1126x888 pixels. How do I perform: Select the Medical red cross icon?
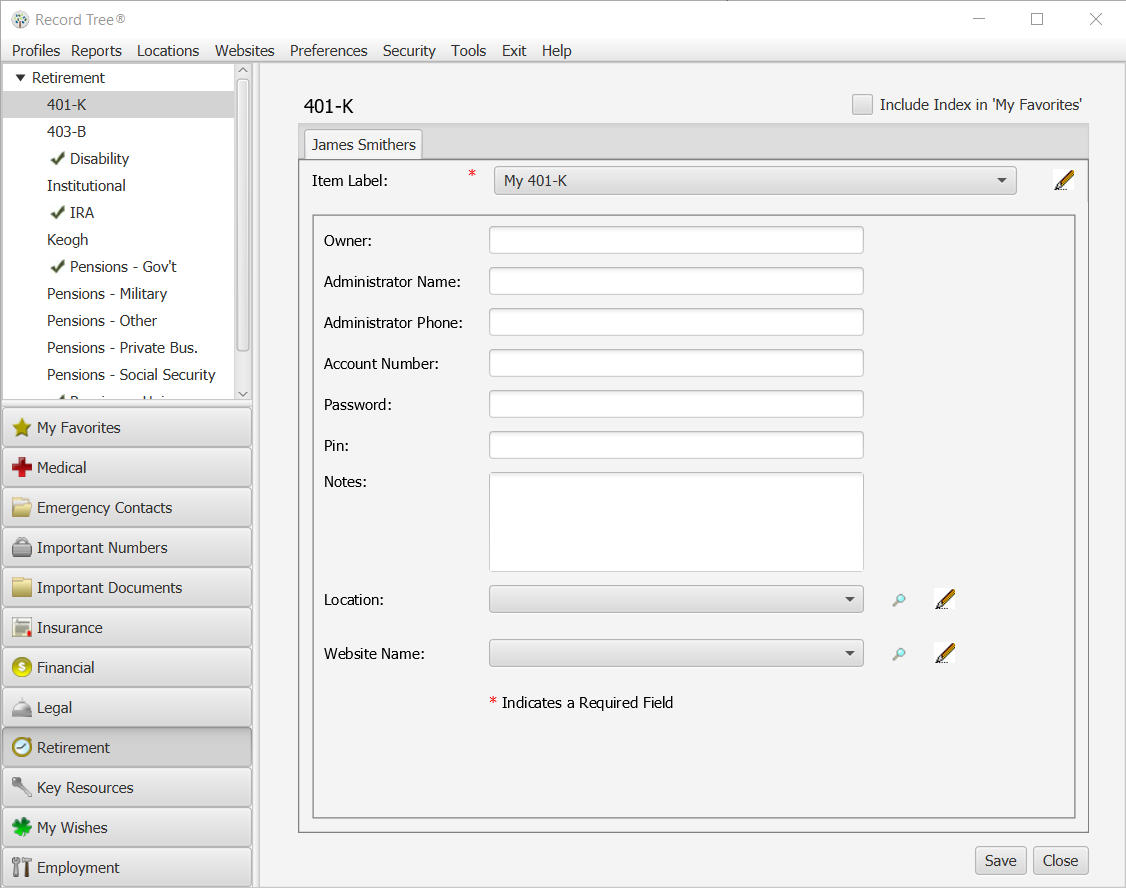coord(22,467)
